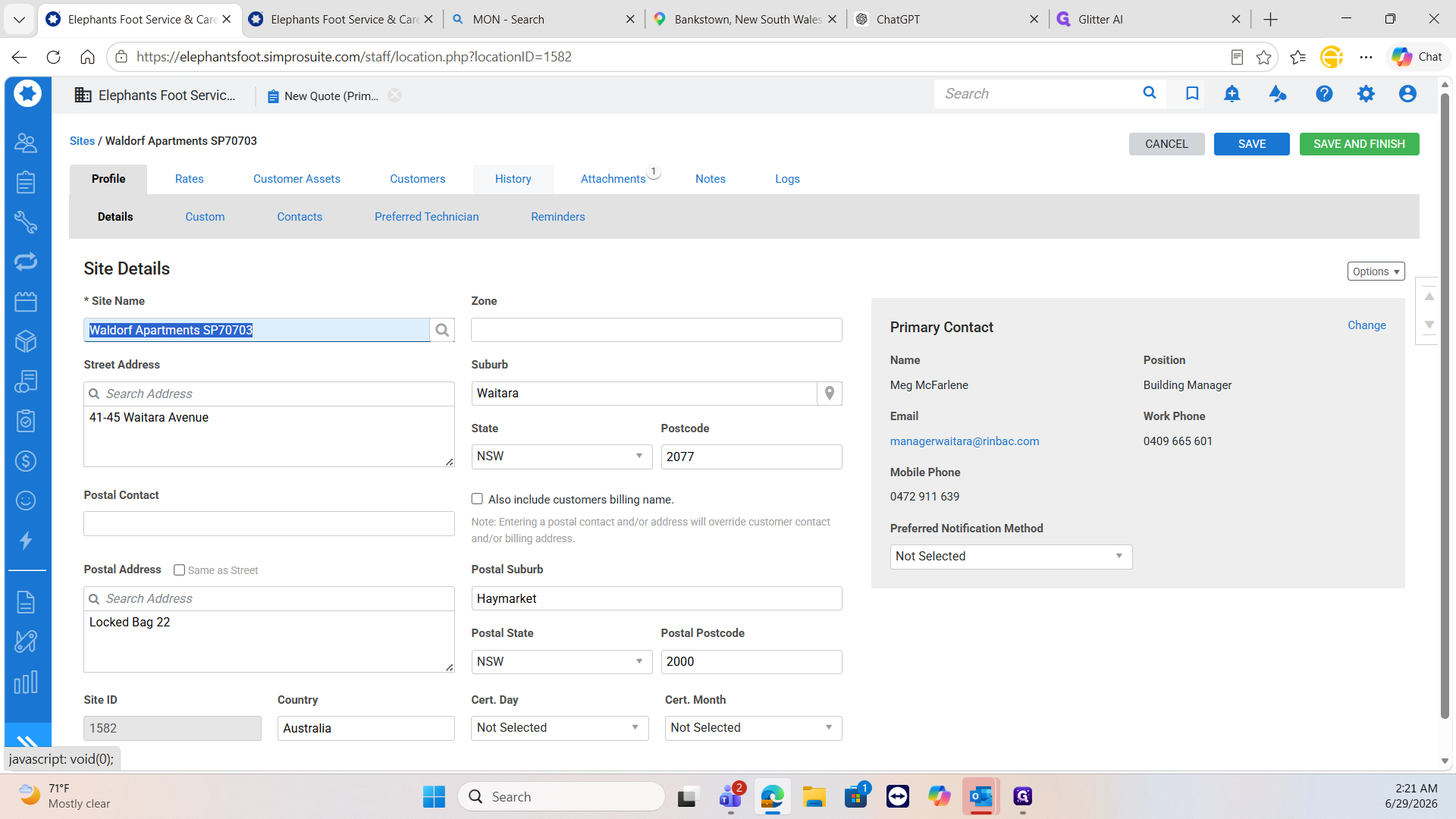1456x819 pixels.
Task: Switch to the Attachments tab
Action: coord(613,179)
